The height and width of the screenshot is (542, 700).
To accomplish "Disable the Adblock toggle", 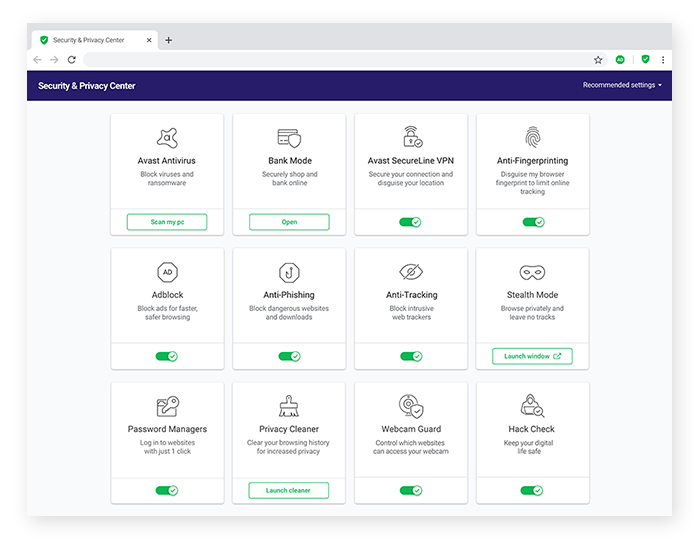I will click(167, 356).
